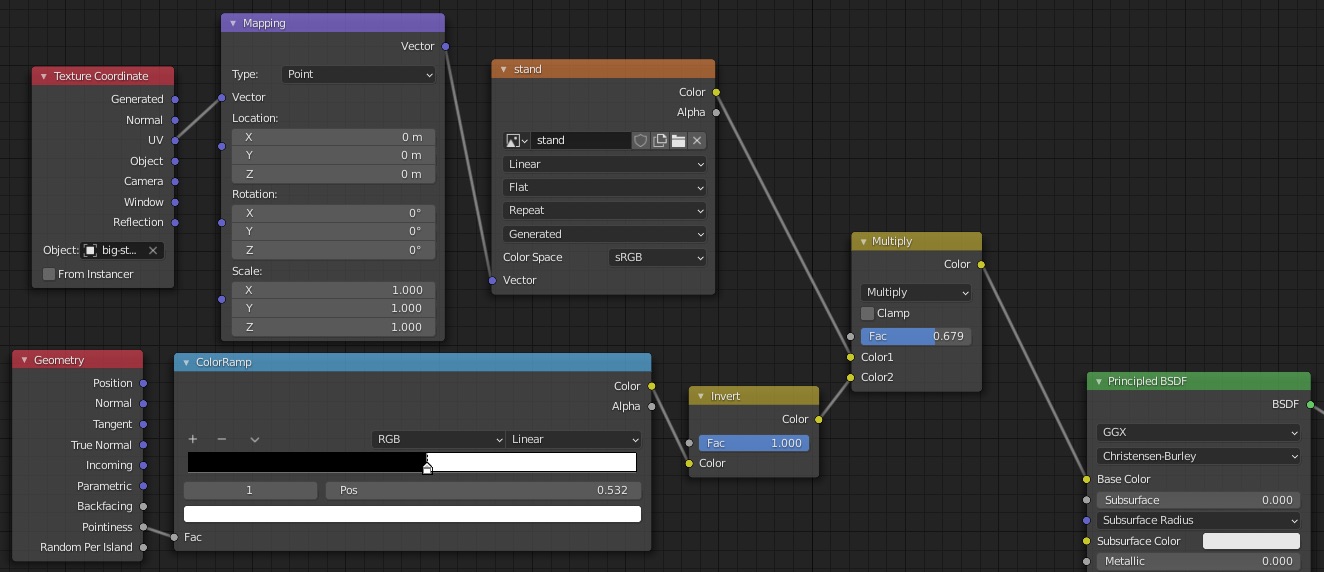Open the Linear interpolation dropdown in stand node
The image size is (1324, 572).
click(x=604, y=164)
